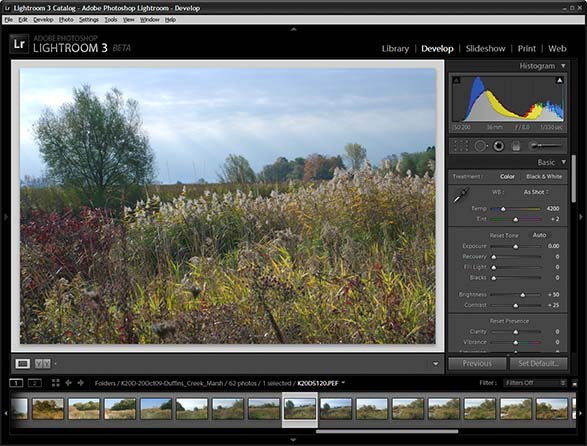
Task: Click the Exposure slider handle
Action: [x=515, y=246]
